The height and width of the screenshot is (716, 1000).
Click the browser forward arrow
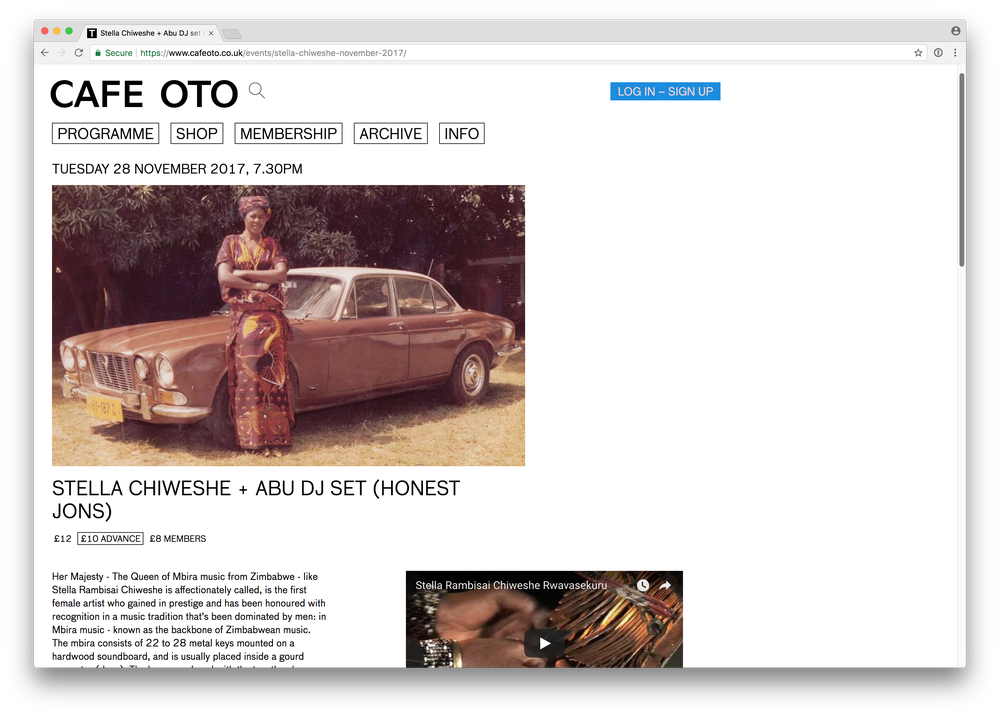point(62,53)
